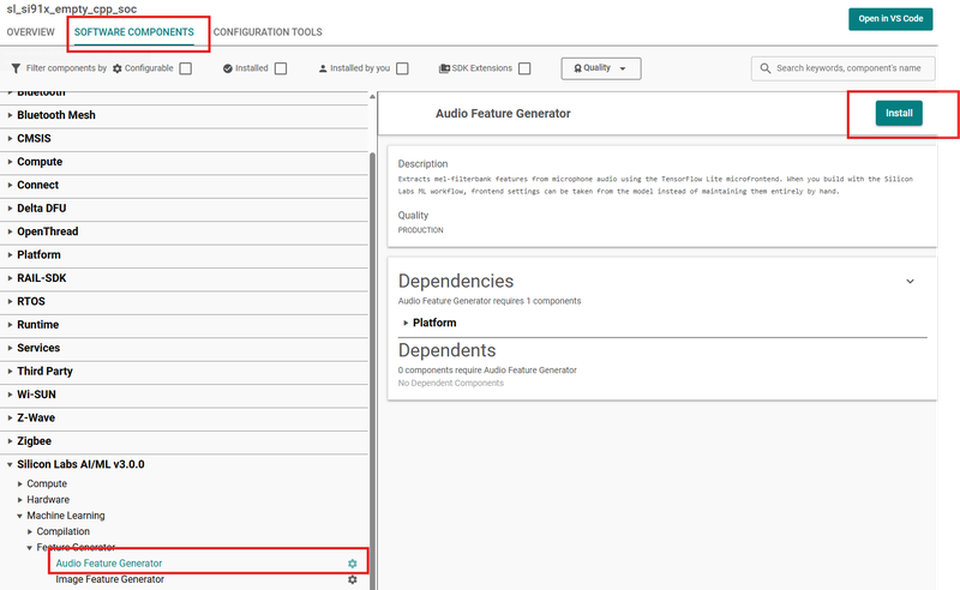
Task: Click the Configurable gear icon in filters
Action: coord(118,69)
